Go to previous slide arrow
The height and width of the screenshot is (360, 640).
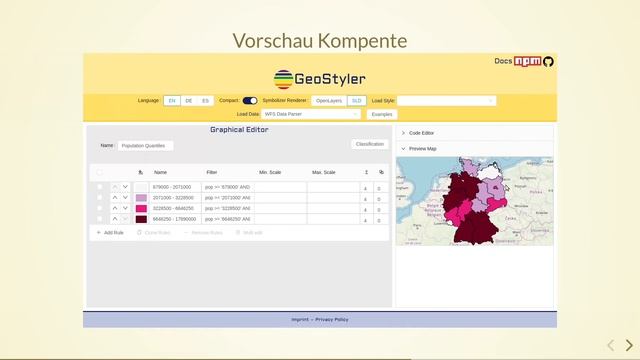[611, 345]
